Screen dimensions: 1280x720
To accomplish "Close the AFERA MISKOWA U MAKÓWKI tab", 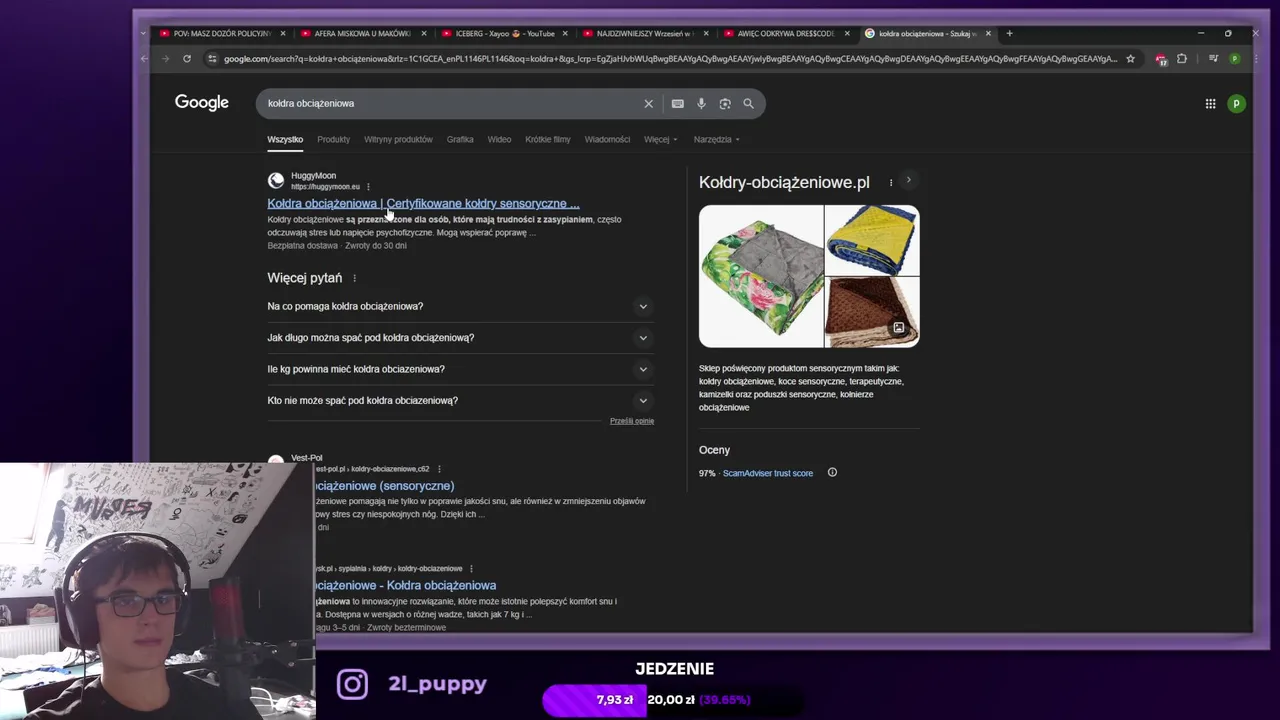I will click(424, 33).
